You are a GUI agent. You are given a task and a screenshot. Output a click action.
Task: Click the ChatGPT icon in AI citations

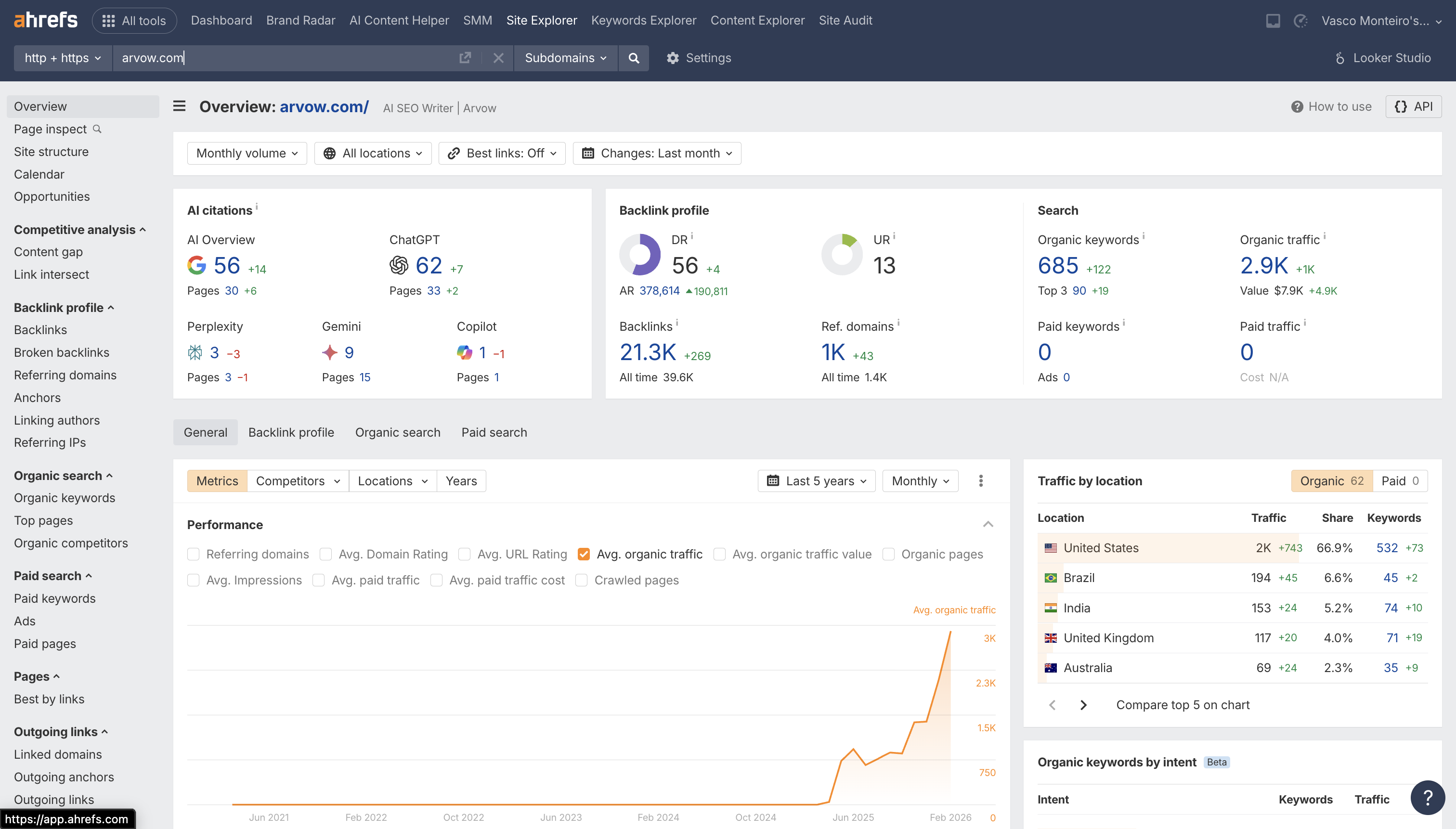click(x=399, y=265)
